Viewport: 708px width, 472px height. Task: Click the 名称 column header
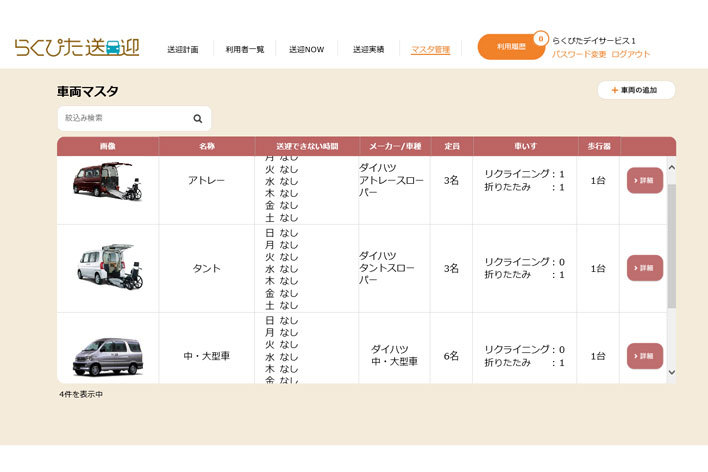207,146
